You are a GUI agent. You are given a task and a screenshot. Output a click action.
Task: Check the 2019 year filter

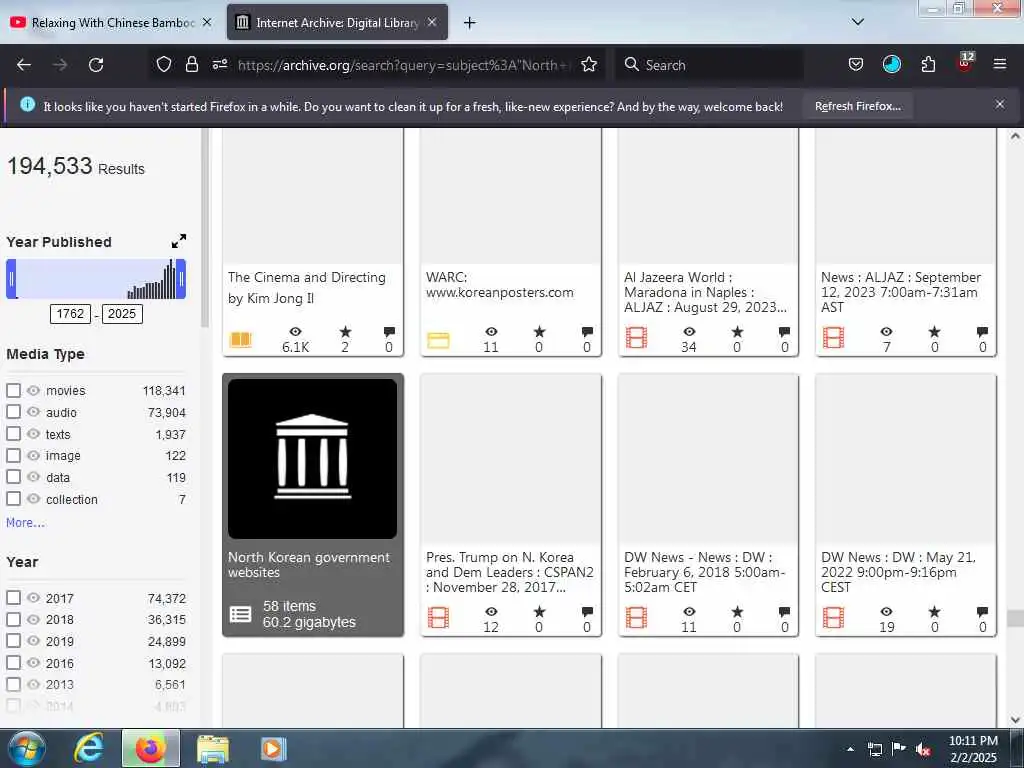coord(13,641)
